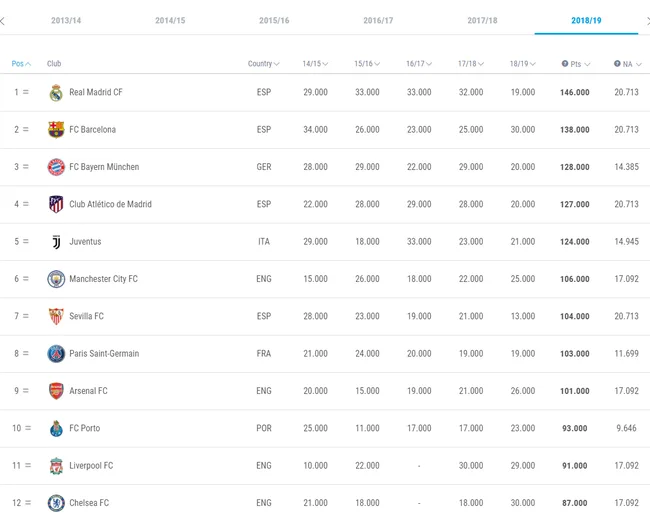
Task: Open FC Porto club link
Action: [85, 428]
